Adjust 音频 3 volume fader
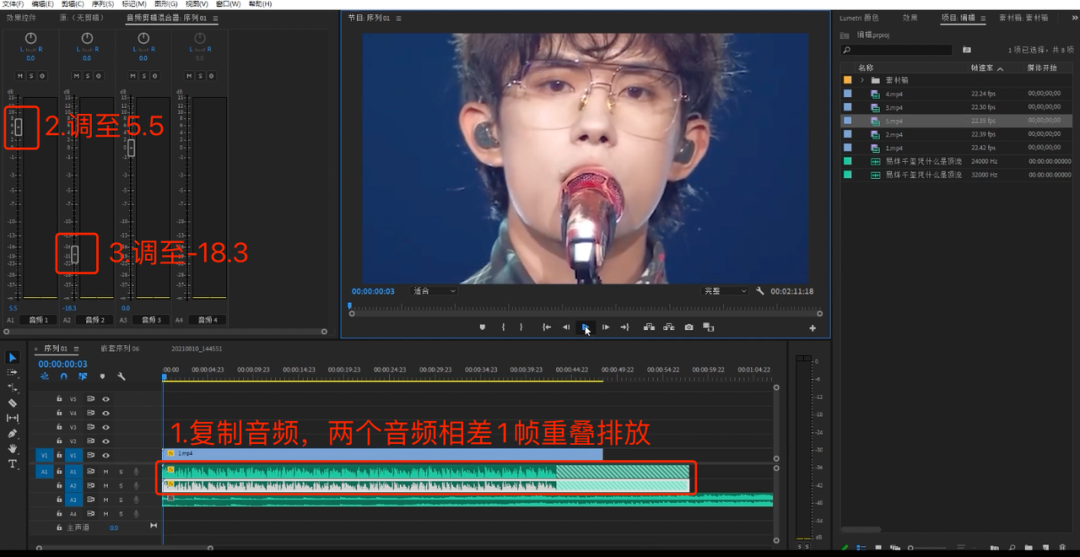The width and height of the screenshot is (1080, 557). [x=131, y=147]
